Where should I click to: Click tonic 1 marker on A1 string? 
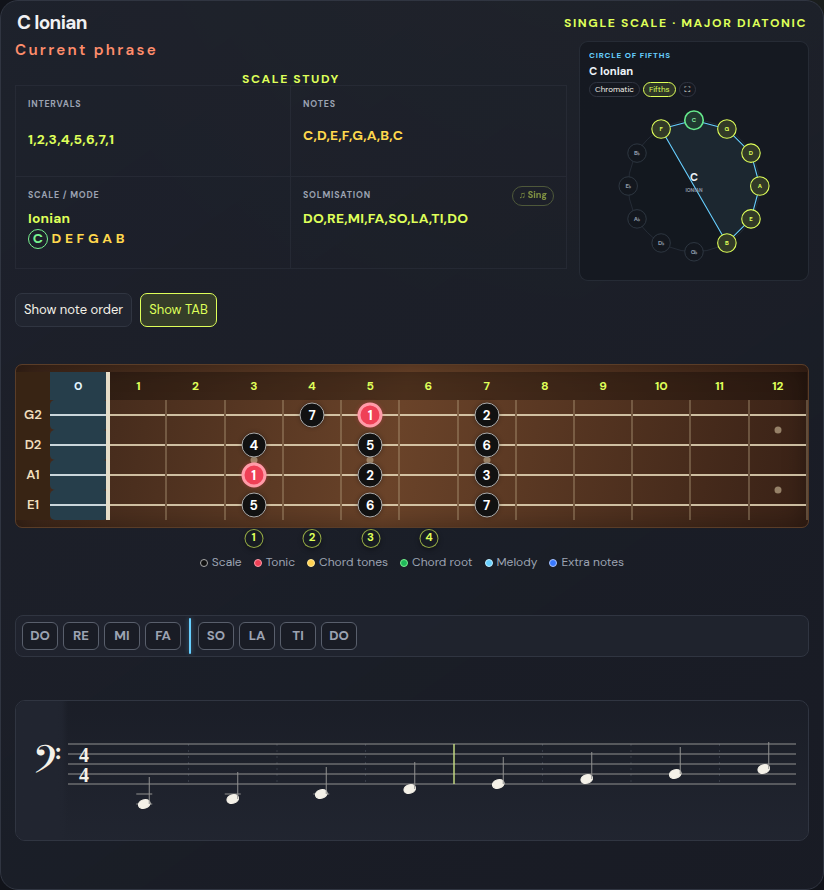tap(254, 475)
